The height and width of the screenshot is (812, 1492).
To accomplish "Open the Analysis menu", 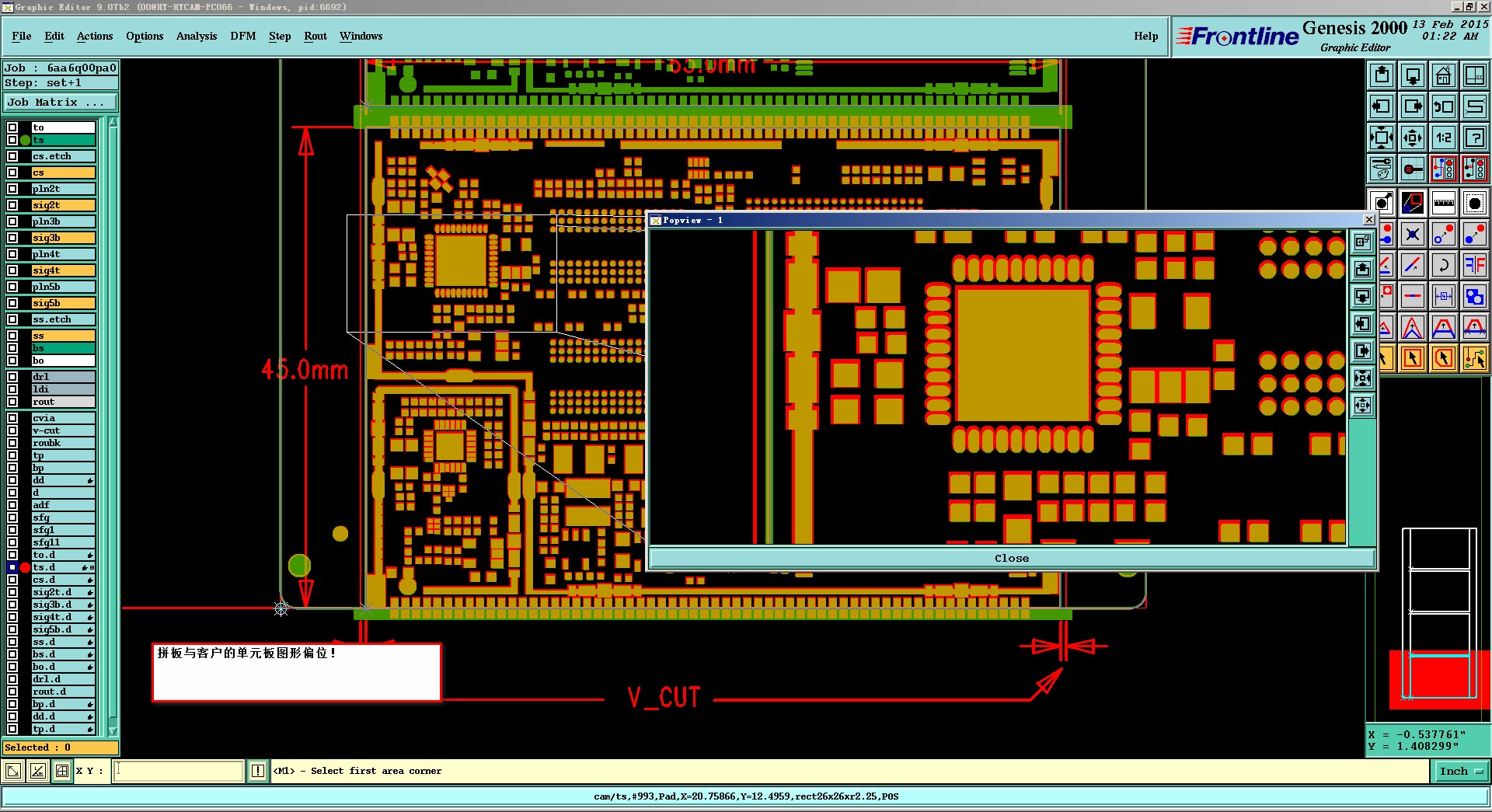I will pos(197,36).
